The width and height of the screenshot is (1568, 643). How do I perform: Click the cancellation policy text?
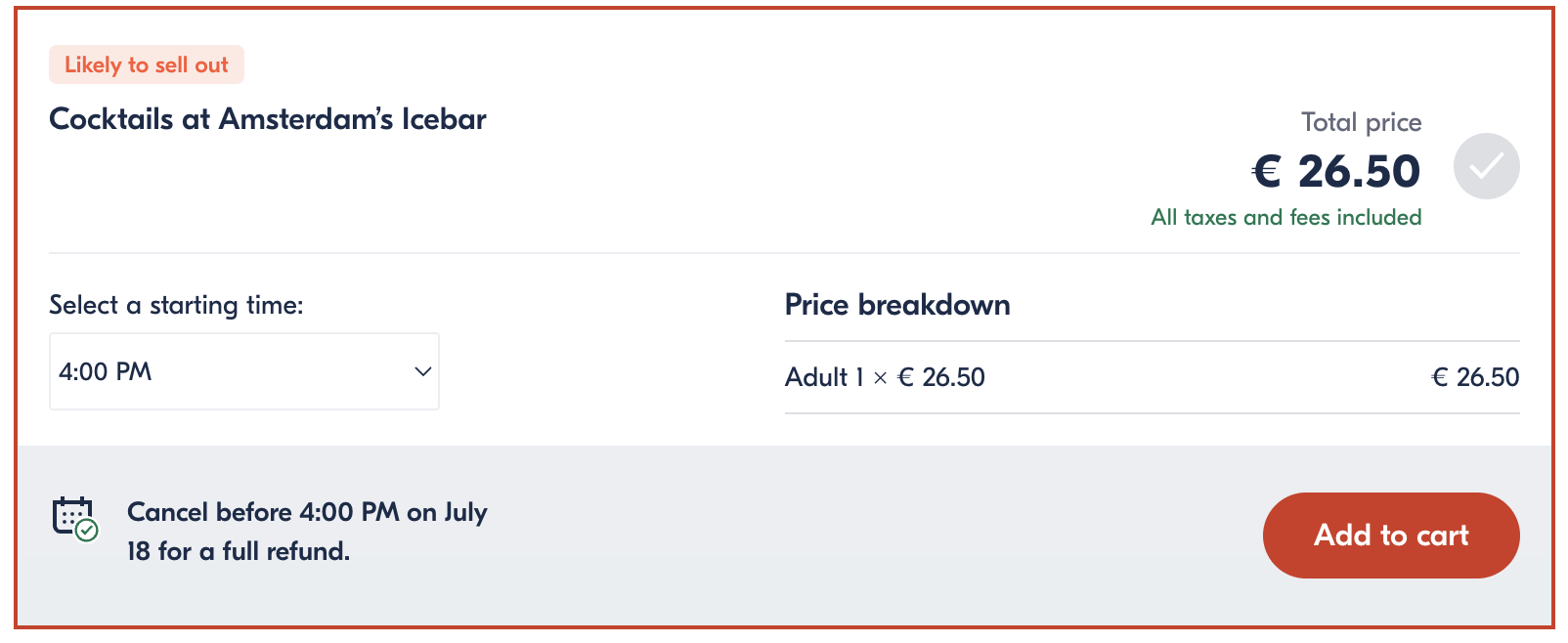[307, 532]
